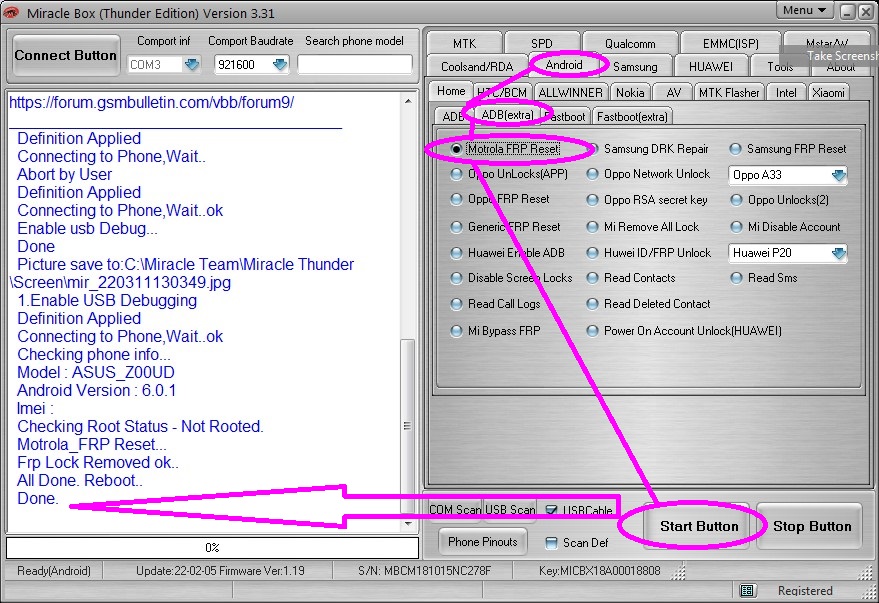Choose Disable Screen Locks option
The image size is (879, 603).
[456, 278]
